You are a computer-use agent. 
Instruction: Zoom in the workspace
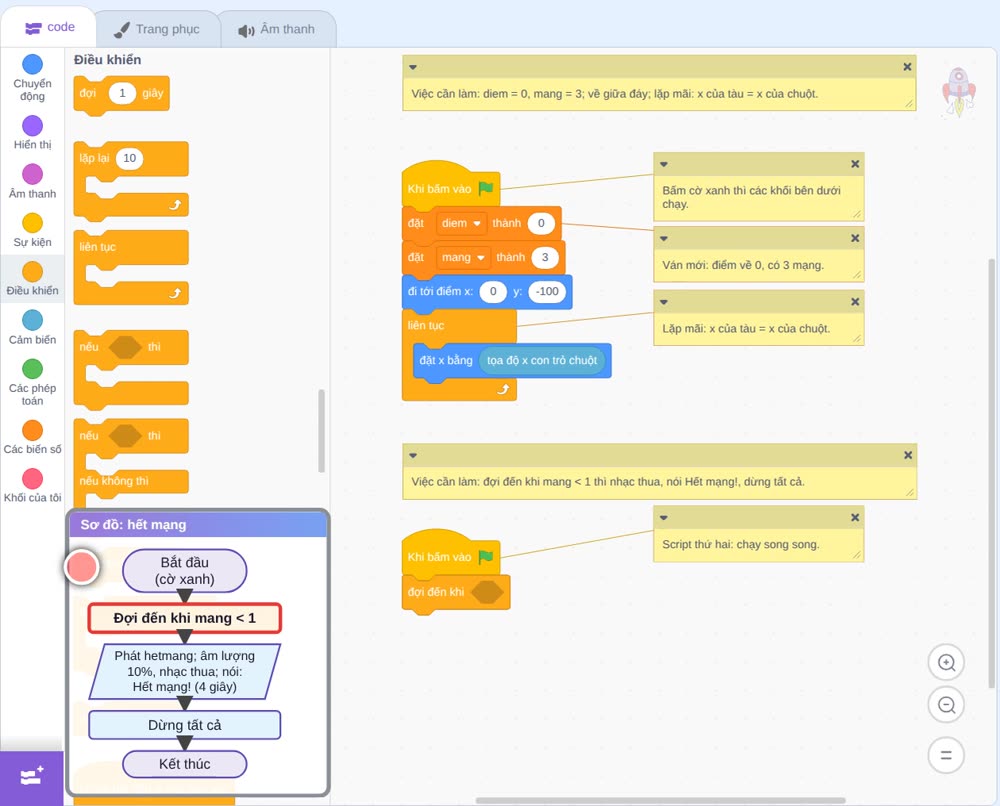point(946,663)
